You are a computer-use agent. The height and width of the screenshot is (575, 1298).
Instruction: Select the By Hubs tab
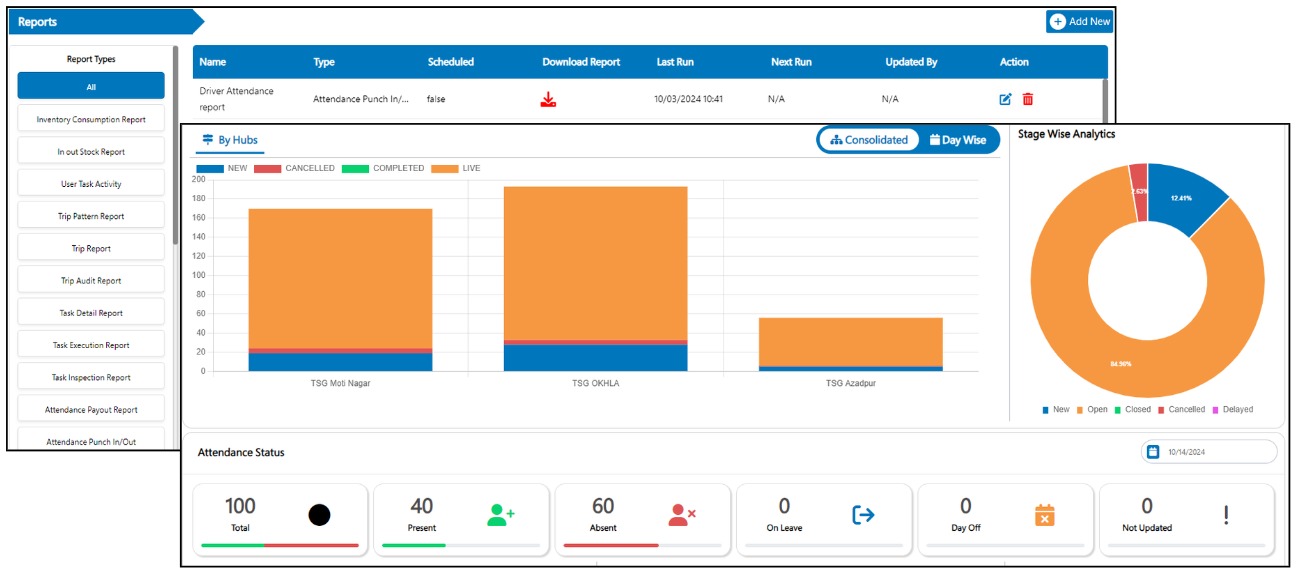[230, 140]
